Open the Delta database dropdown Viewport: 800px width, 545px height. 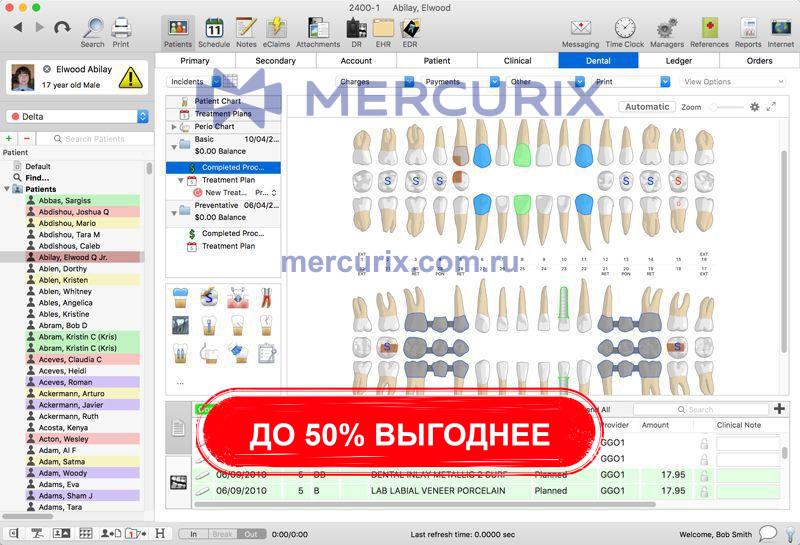click(78, 116)
